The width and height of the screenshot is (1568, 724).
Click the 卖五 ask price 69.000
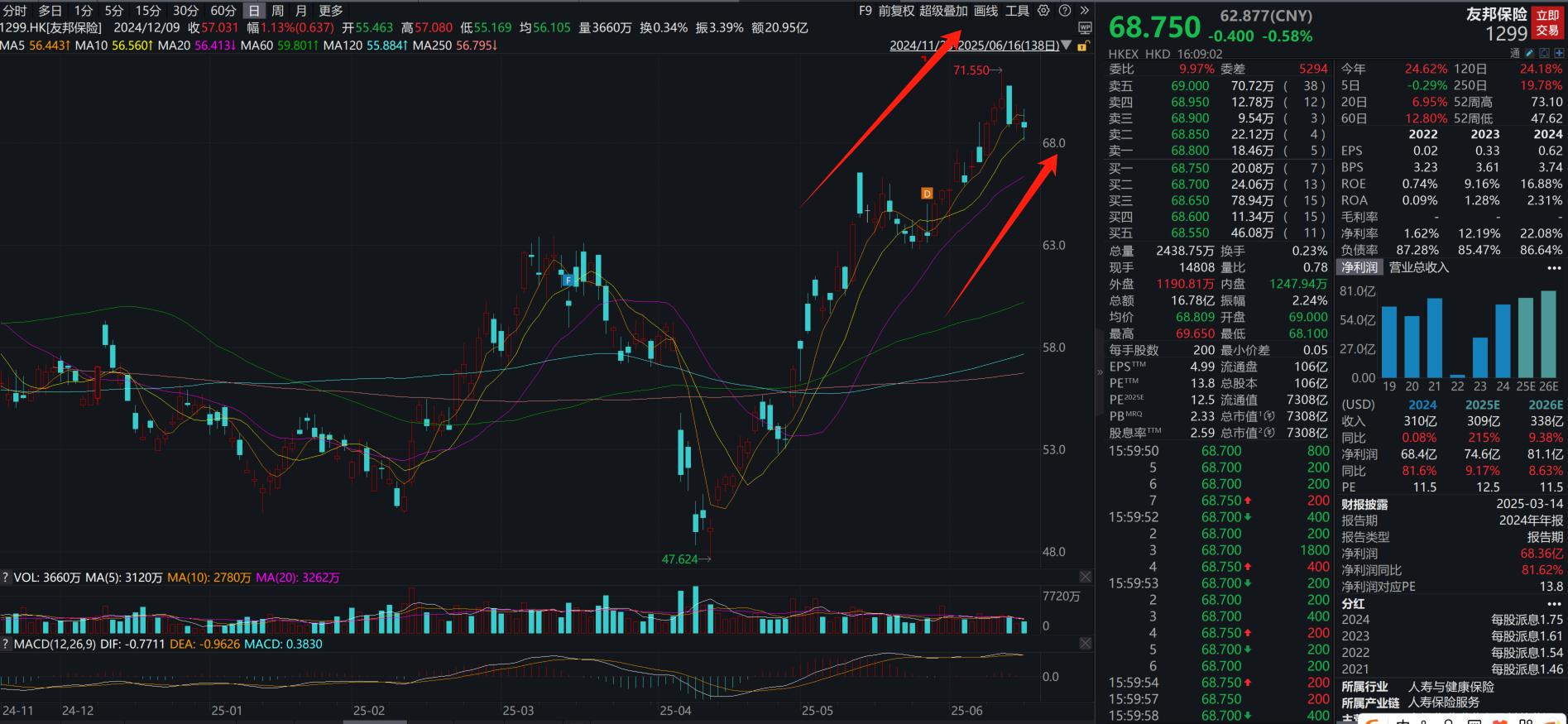pyautogui.click(x=1190, y=85)
